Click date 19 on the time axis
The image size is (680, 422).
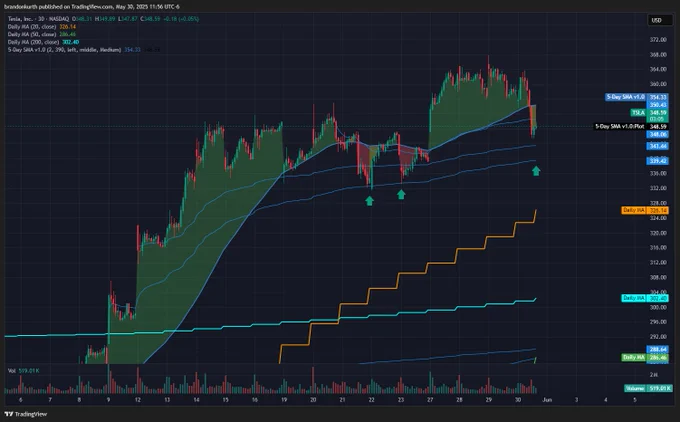click(x=284, y=400)
